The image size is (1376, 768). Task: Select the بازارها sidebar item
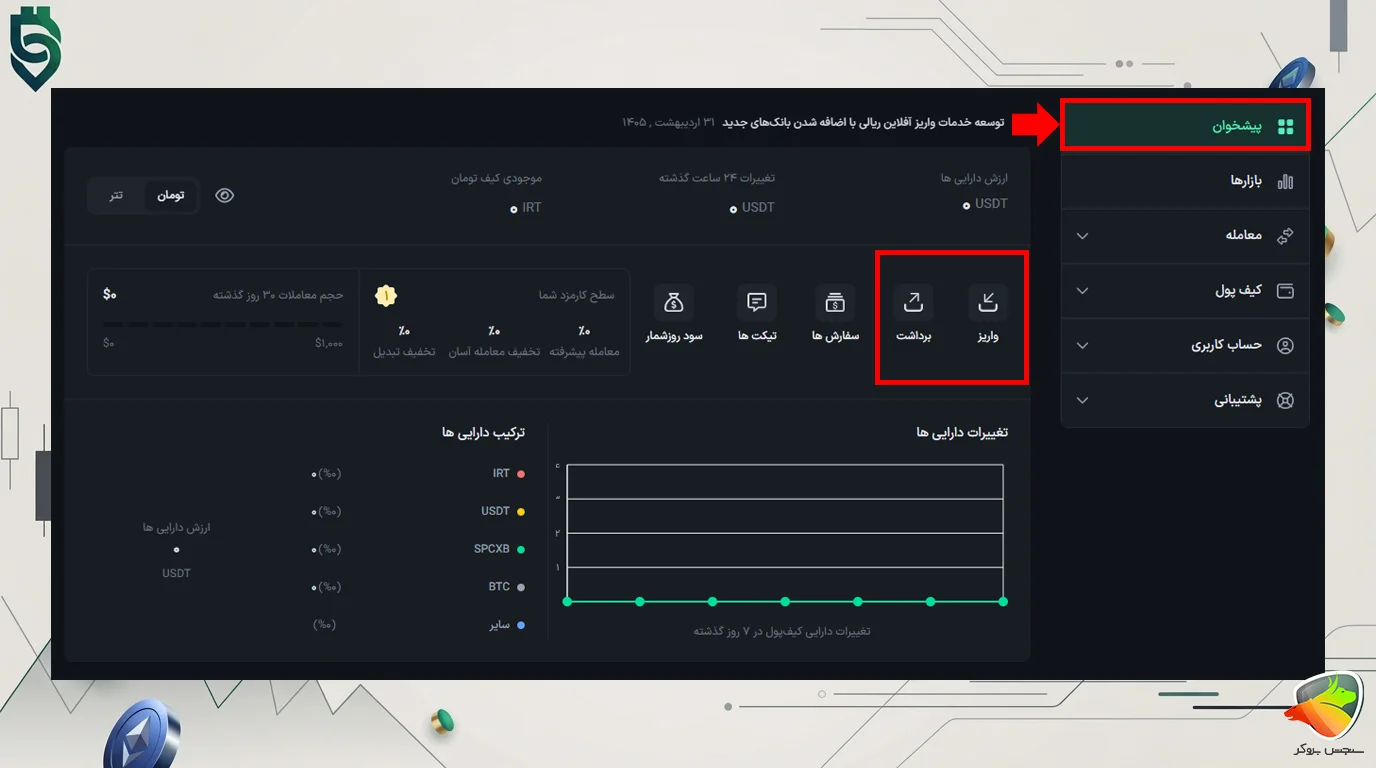(x=1185, y=181)
